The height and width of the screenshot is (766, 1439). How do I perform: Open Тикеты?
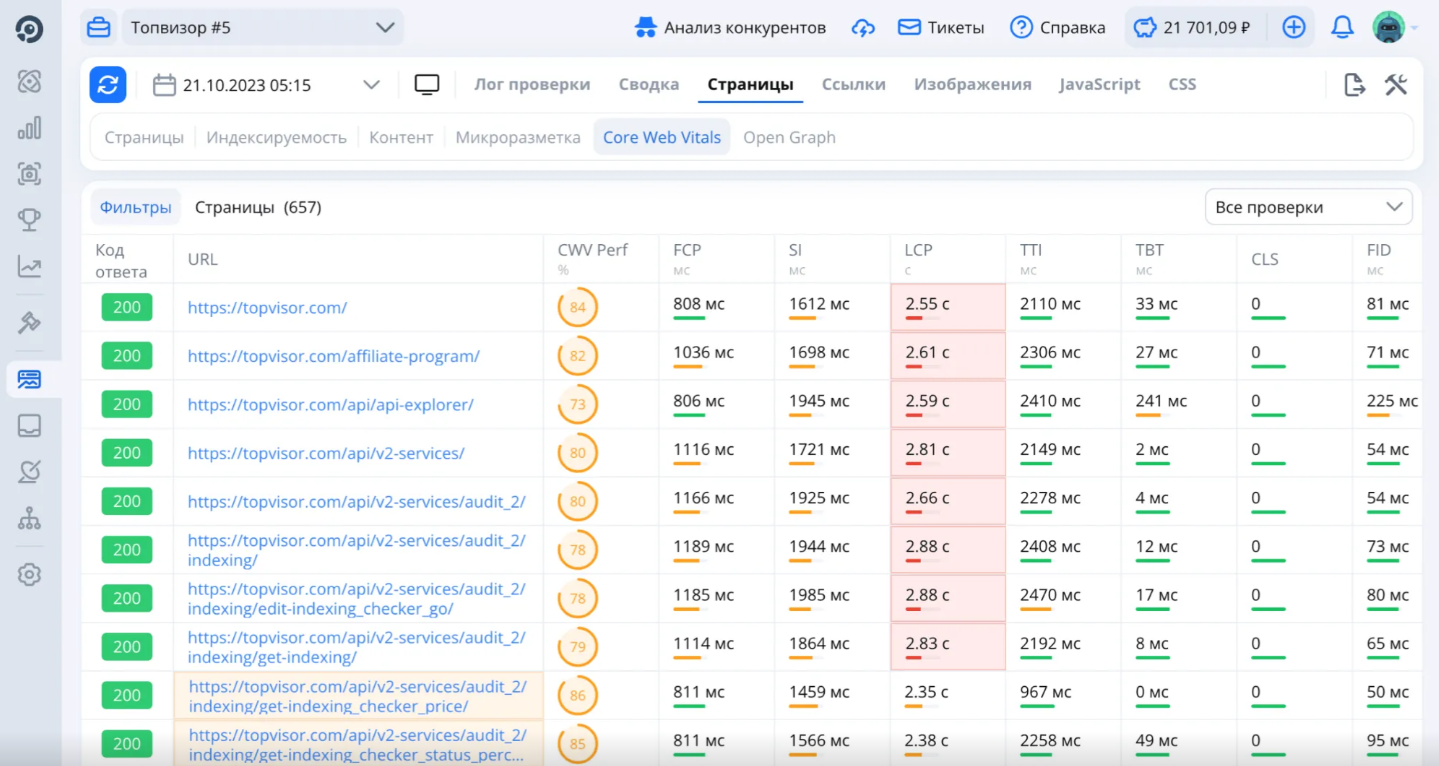[941, 28]
